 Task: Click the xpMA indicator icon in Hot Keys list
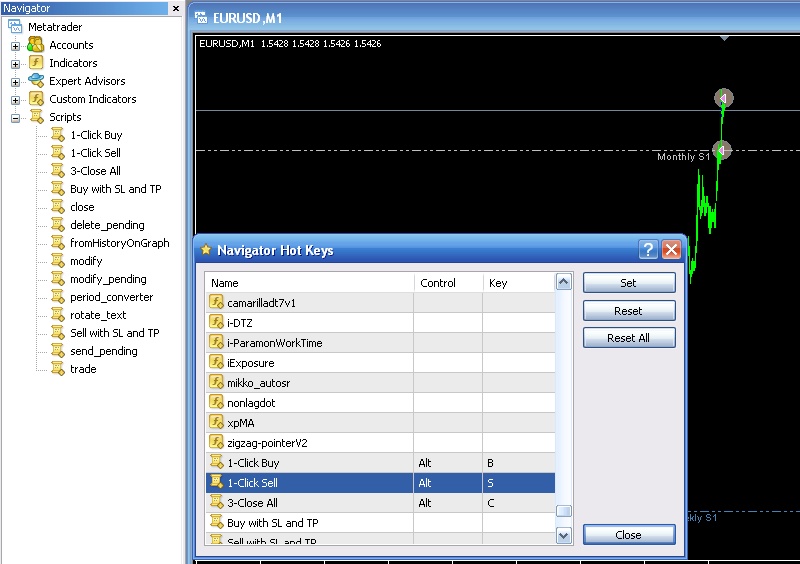216,422
